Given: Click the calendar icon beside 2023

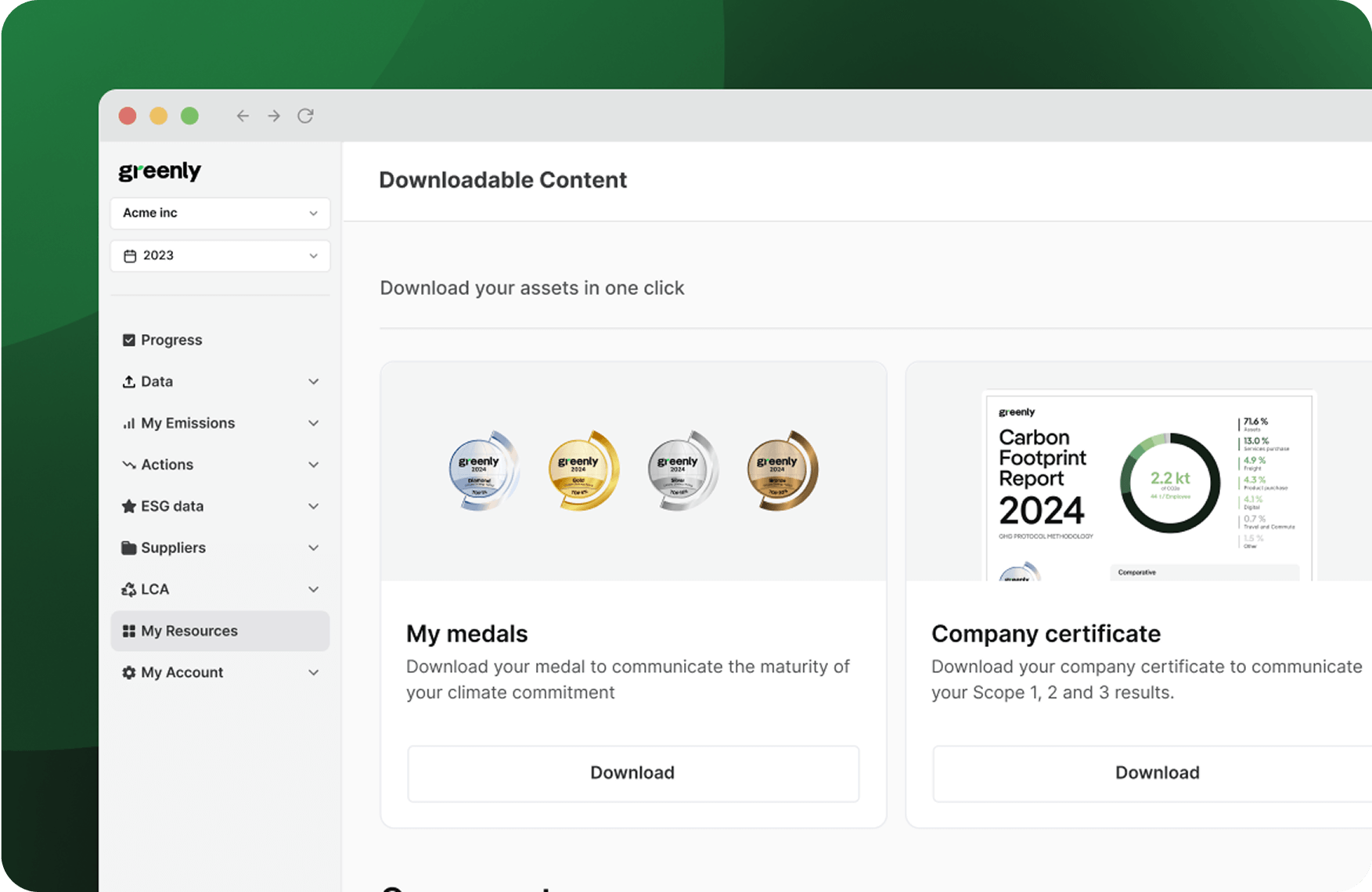Looking at the screenshot, I should pos(130,256).
